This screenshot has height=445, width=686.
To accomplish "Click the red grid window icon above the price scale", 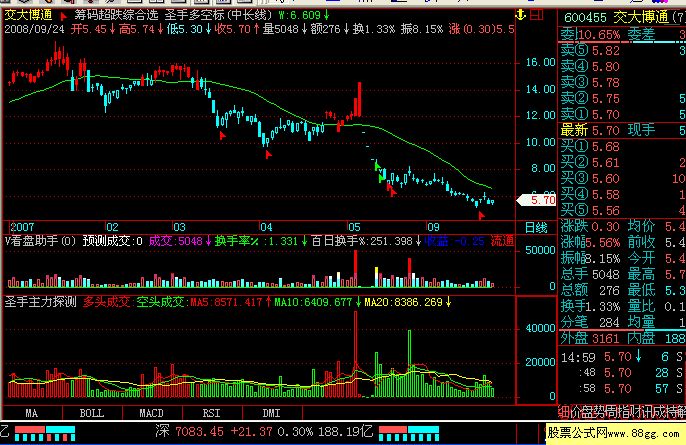I will 536,15.
